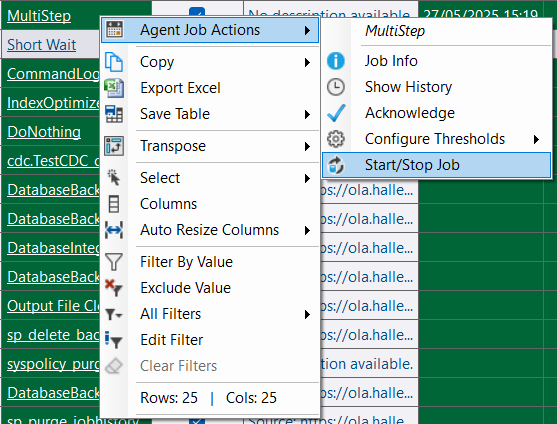Click the Configure Thresholds gear icon

point(336,139)
